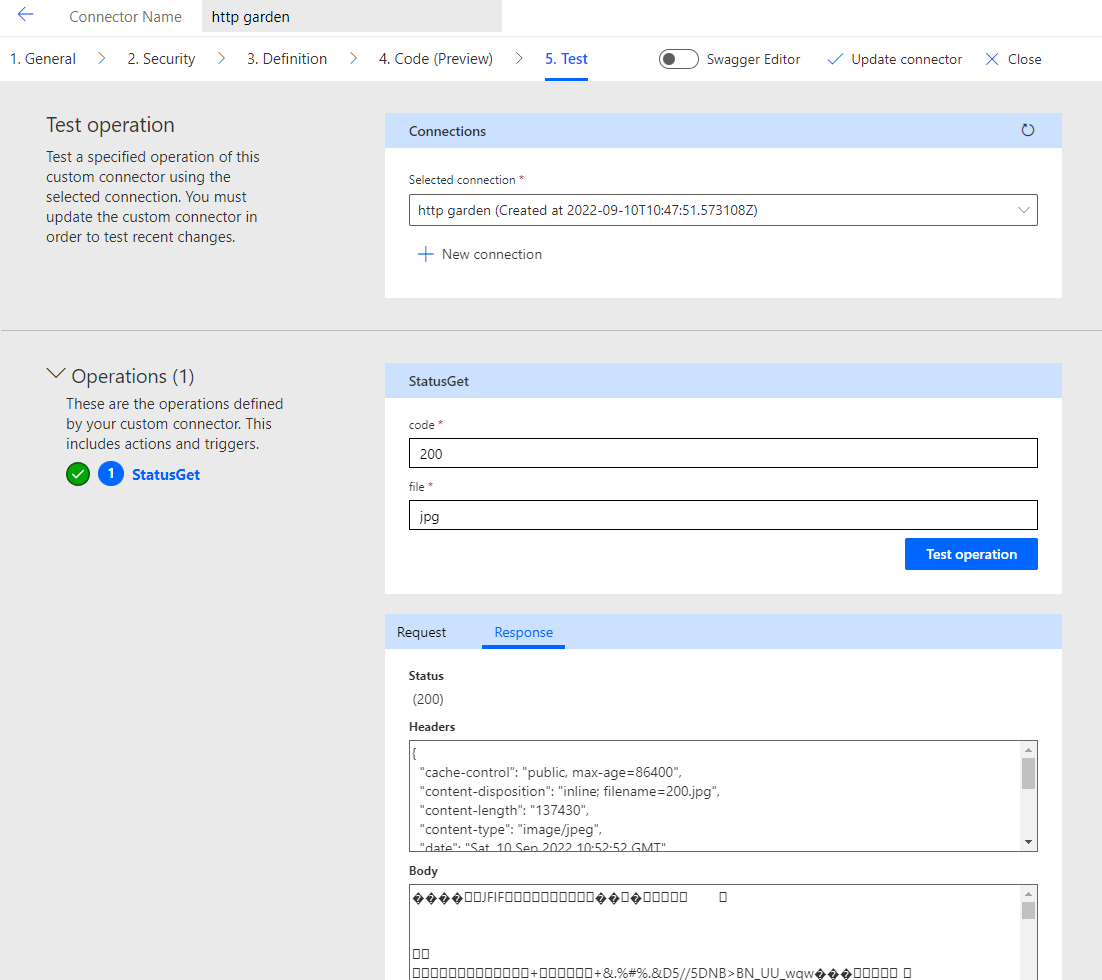
Task: Click the plus icon for New connection
Action: click(x=425, y=254)
